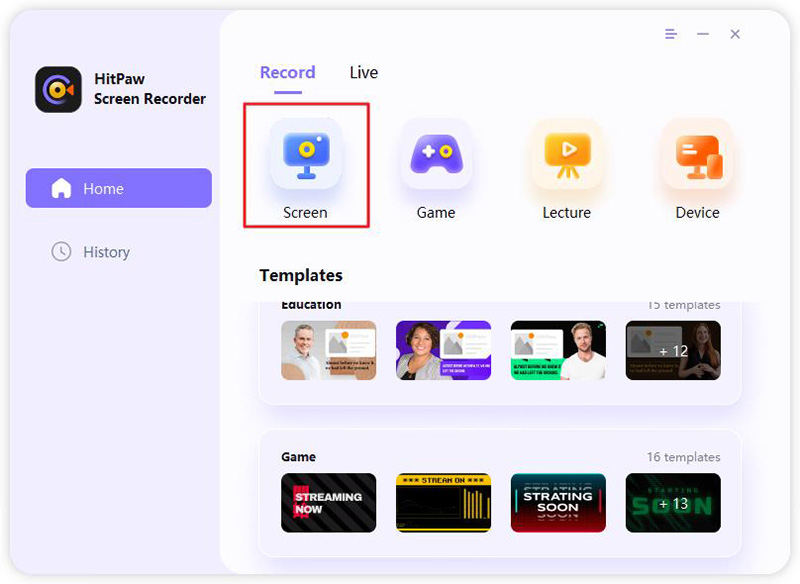Click the Home house icon
Viewport: 800px width, 584px height.
click(61, 188)
